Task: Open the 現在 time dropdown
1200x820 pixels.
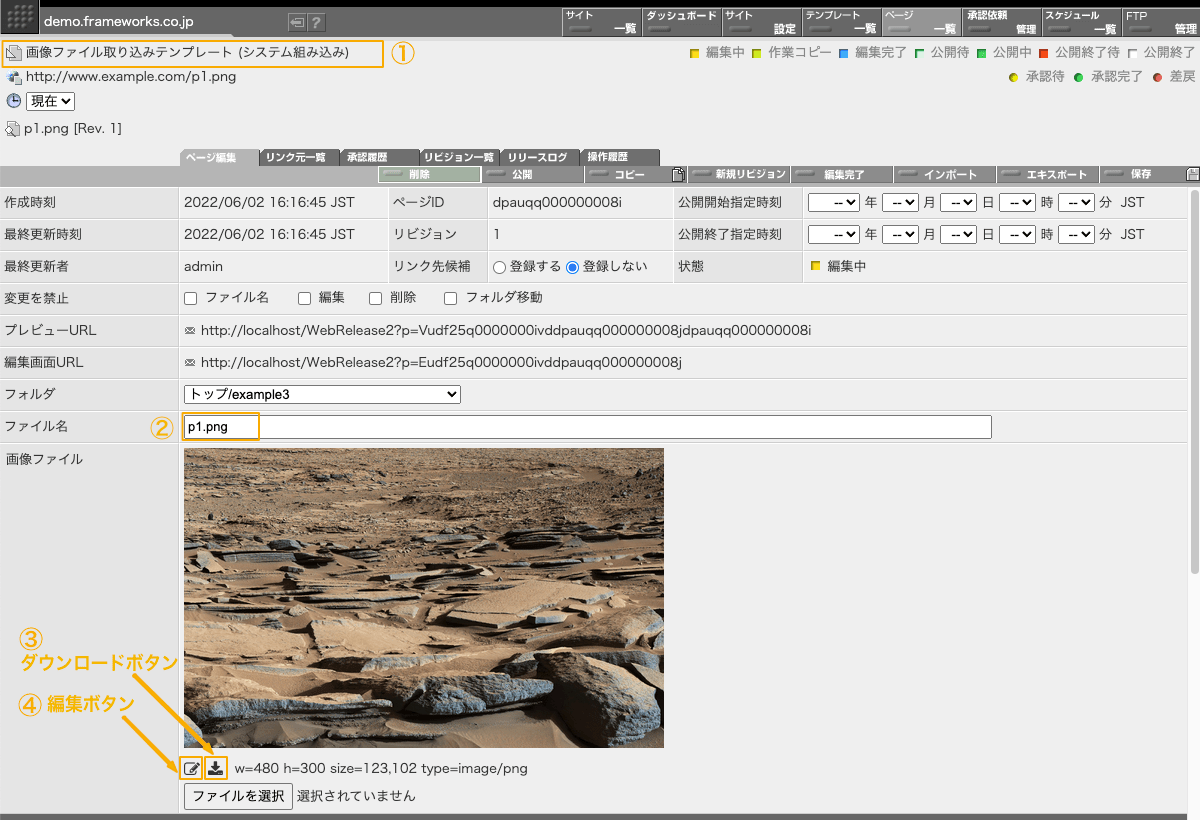Action: [50, 101]
